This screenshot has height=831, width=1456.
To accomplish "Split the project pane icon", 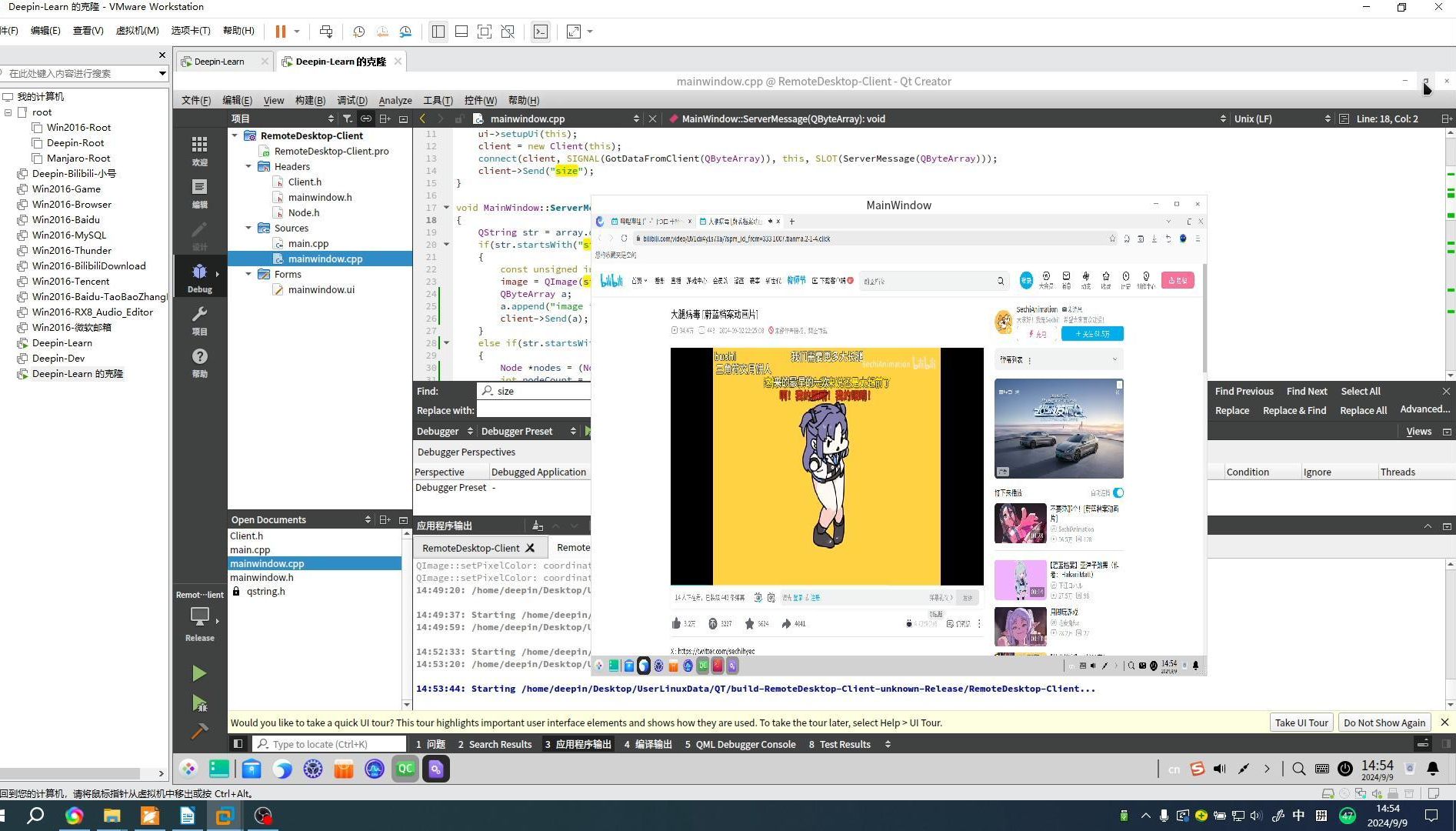I will (385, 118).
